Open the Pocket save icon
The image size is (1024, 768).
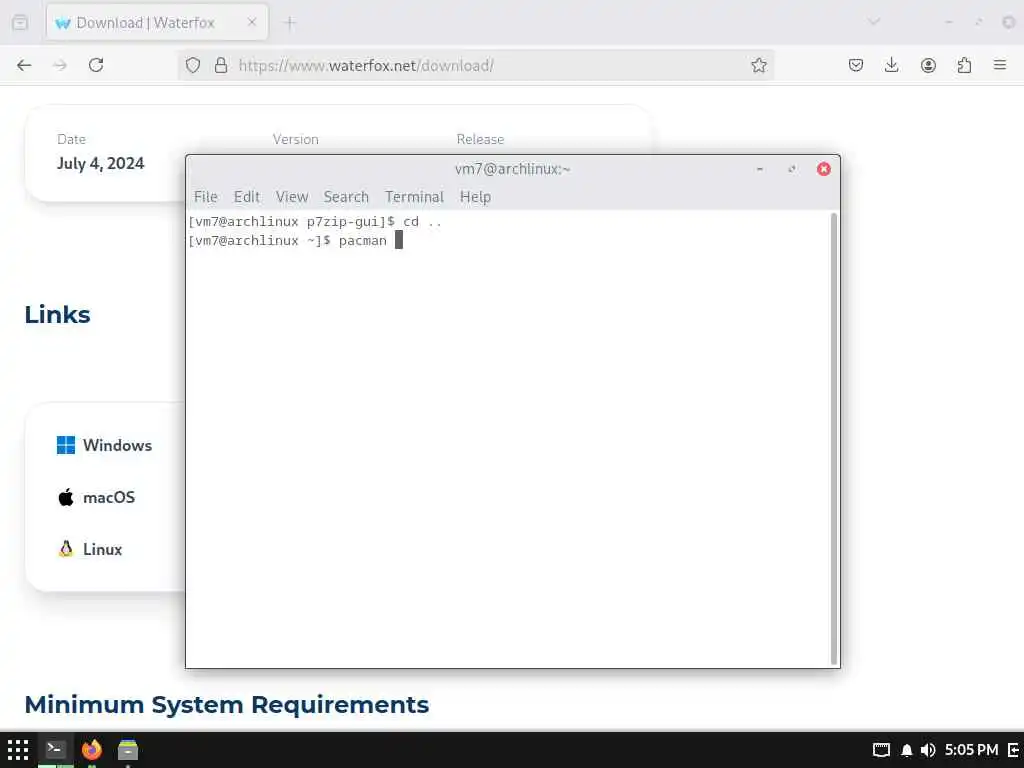tap(856, 65)
